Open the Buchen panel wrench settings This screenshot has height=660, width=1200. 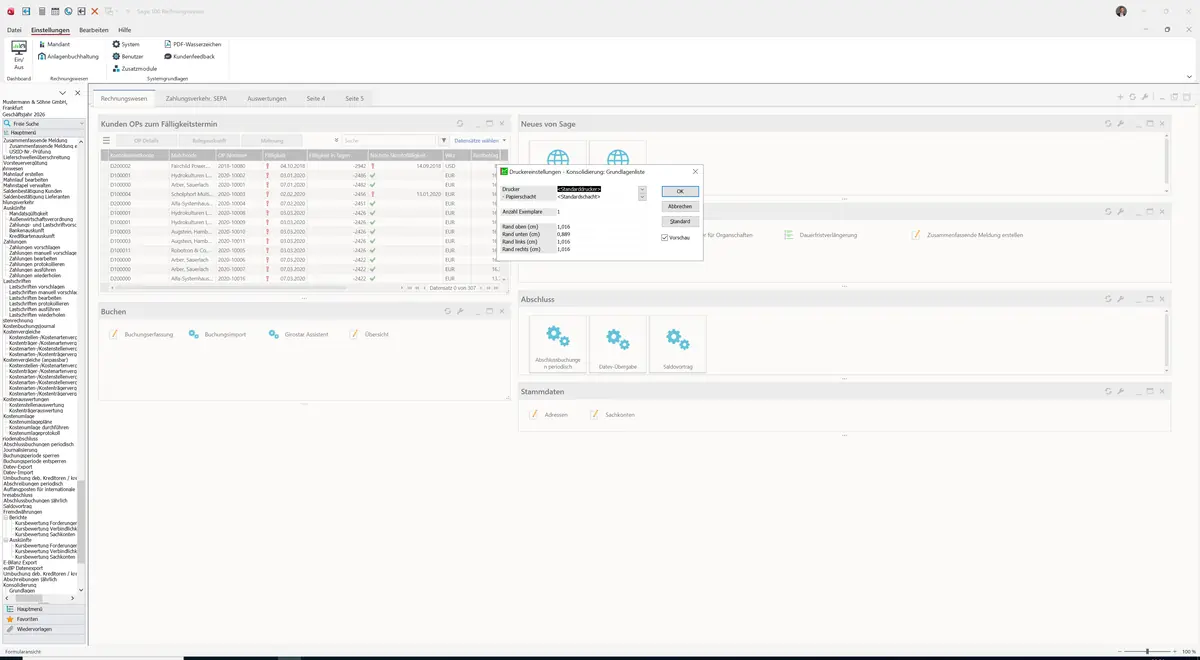pyautogui.click(x=460, y=312)
